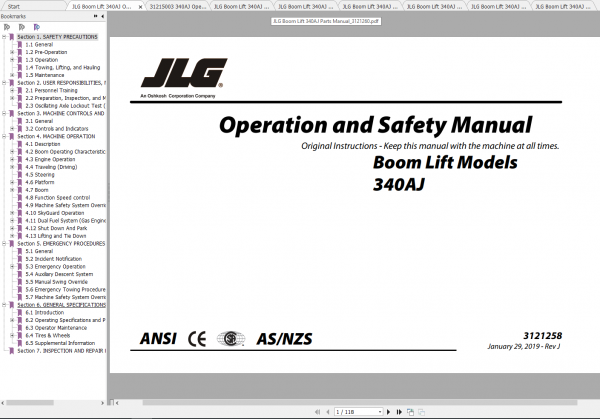Select Section 7. INSPECTION AND REPAIR bookmark
The height and width of the screenshot is (419, 600).
(x=62, y=351)
